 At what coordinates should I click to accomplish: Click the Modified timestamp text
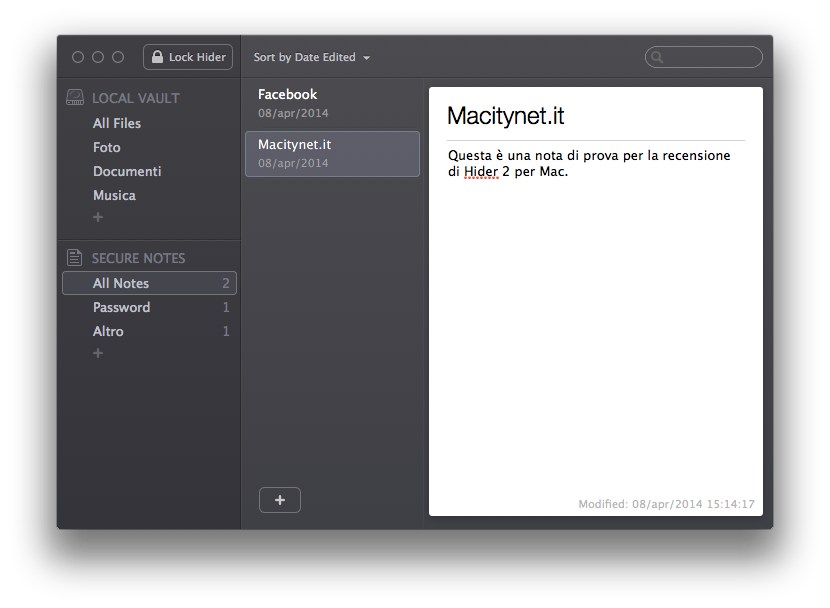pyautogui.click(x=666, y=504)
